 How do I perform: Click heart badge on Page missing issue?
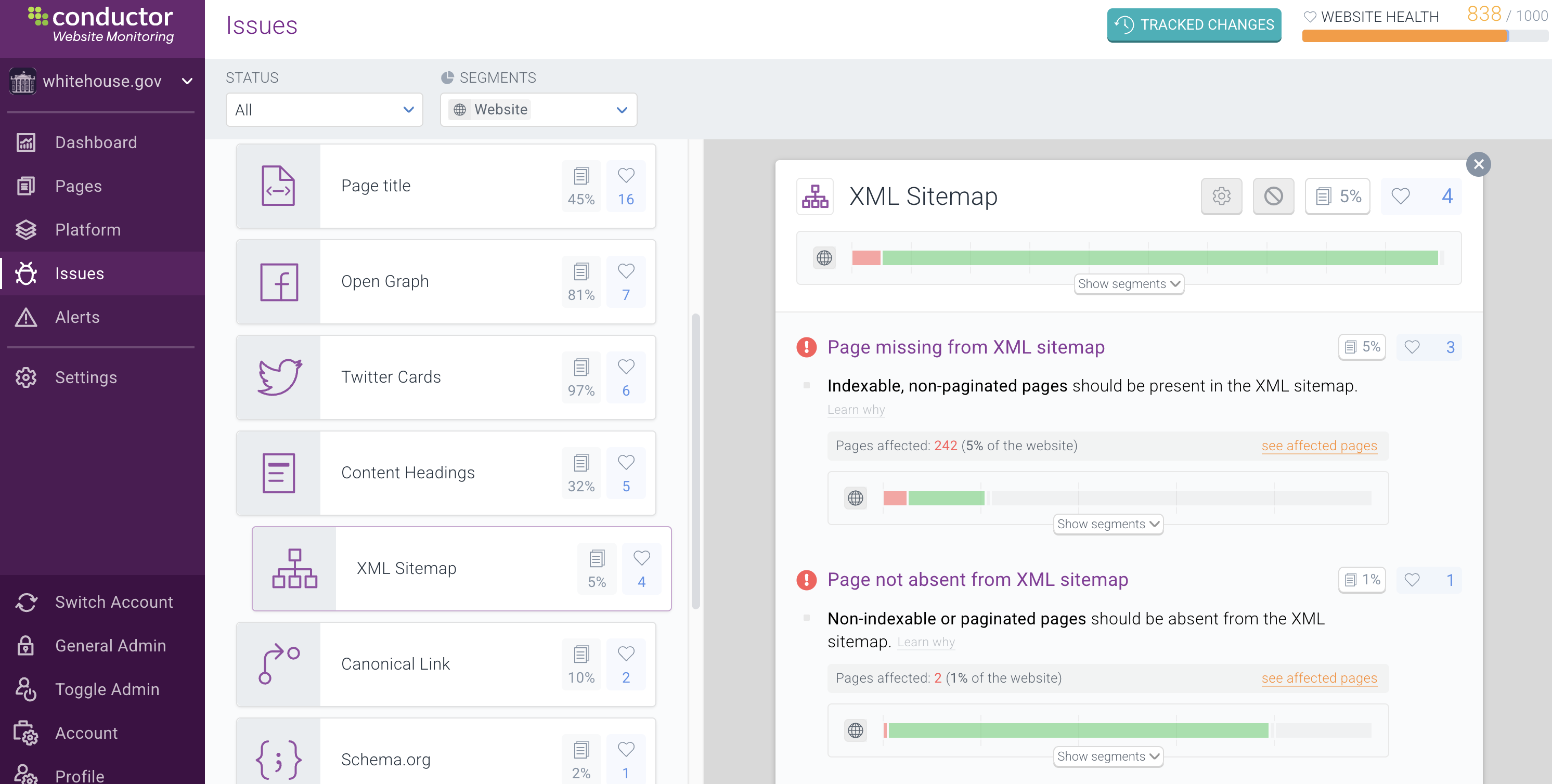1412,347
